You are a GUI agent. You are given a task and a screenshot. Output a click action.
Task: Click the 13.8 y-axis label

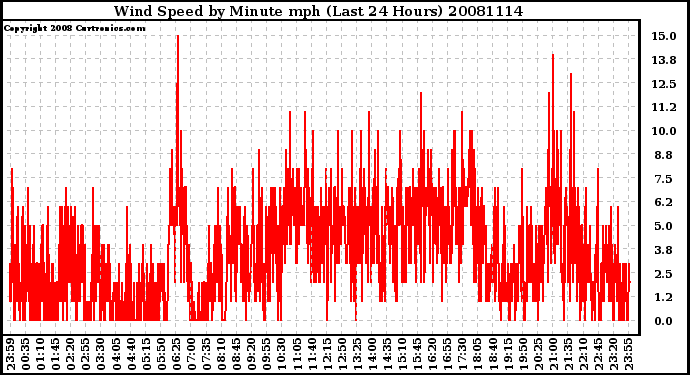click(x=664, y=60)
